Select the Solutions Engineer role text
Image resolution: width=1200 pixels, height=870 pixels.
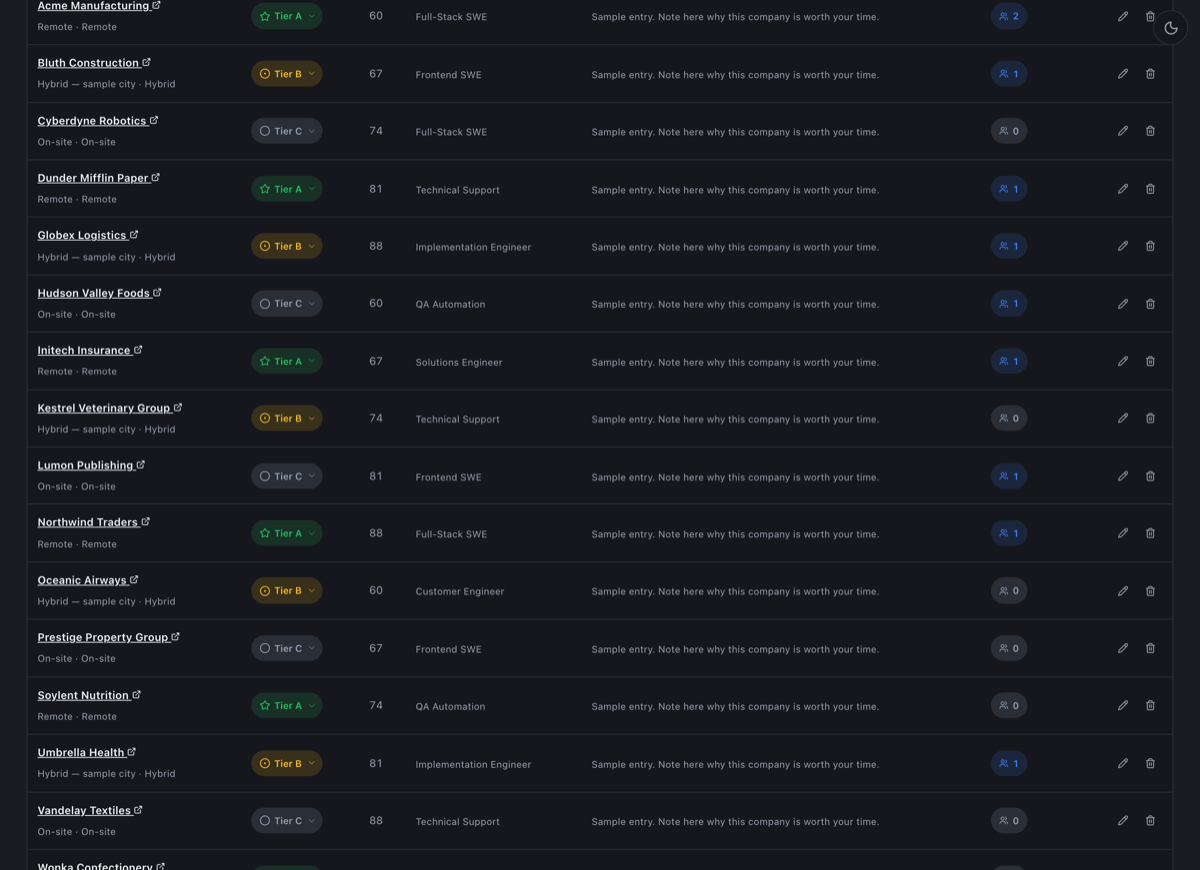[x=459, y=362]
